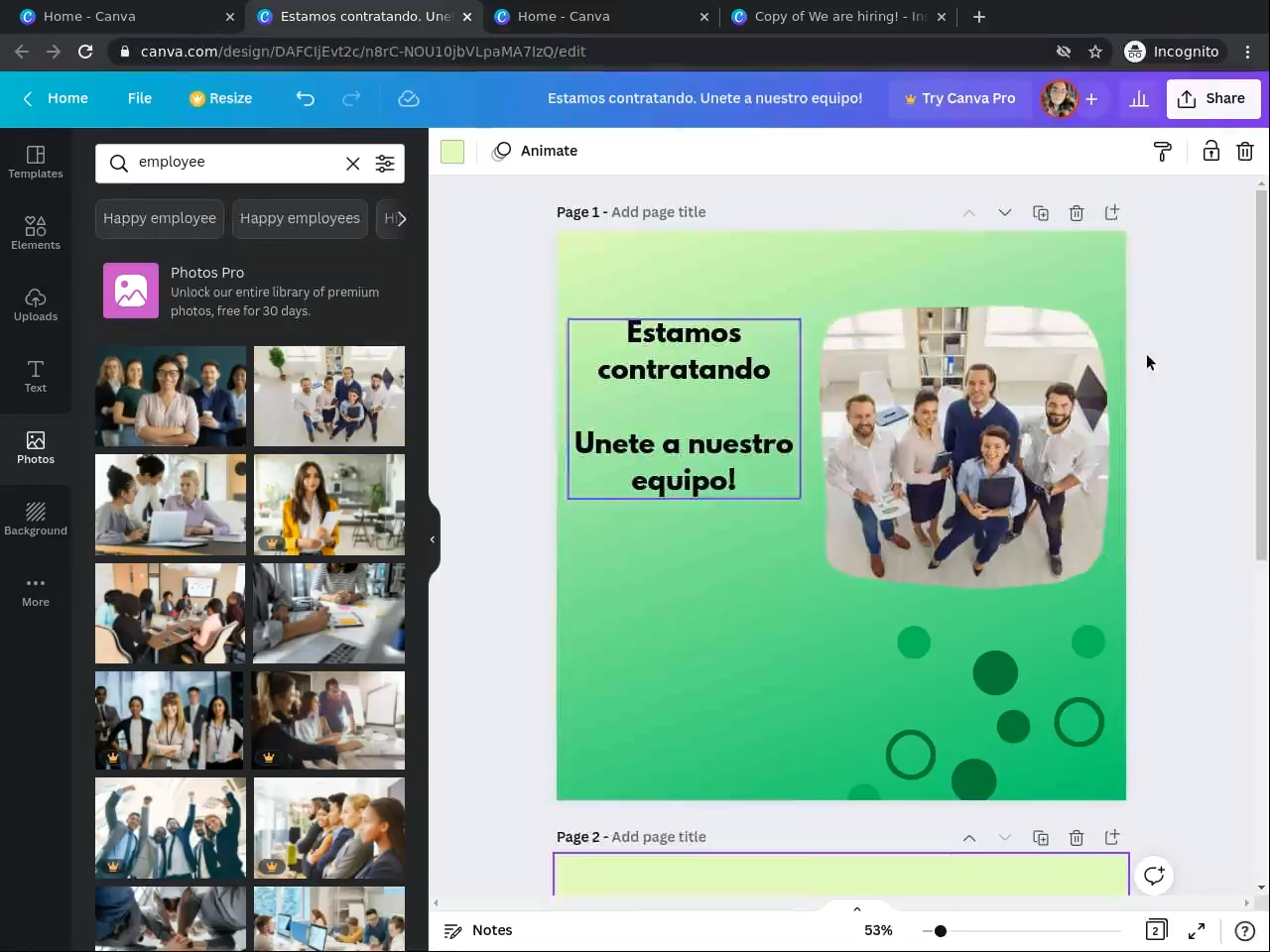Open the Photos panel
1270x952 pixels.
coord(36,447)
